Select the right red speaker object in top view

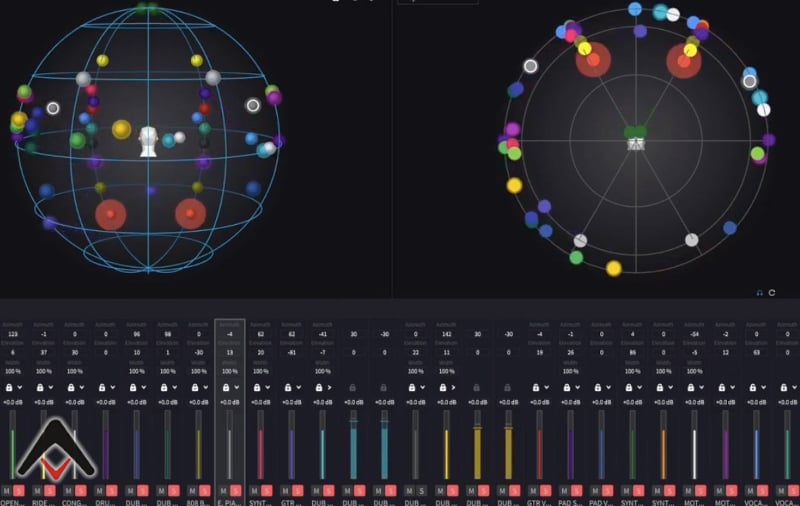[x=684, y=61]
